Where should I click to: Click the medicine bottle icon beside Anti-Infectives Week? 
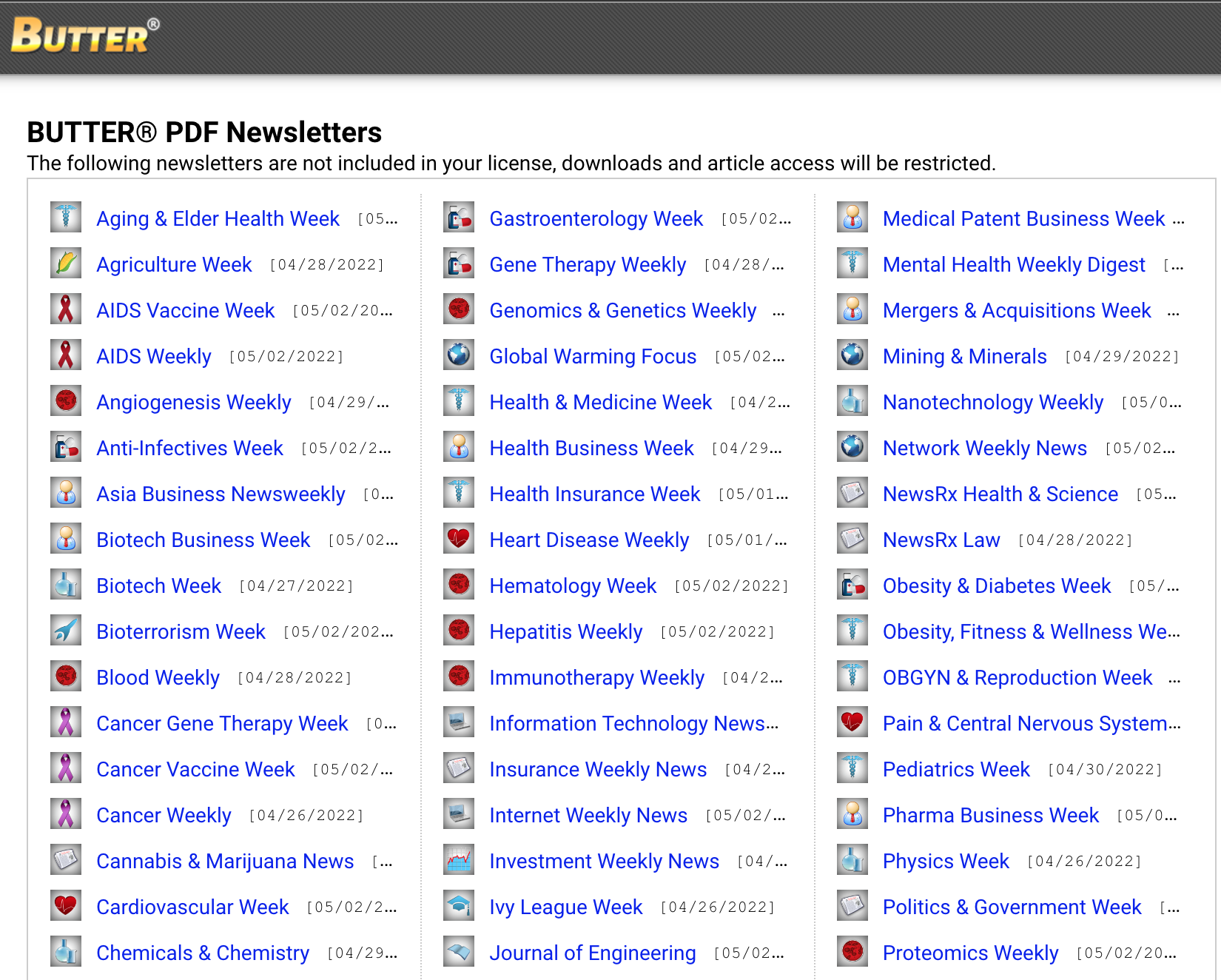tap(66, 447)
